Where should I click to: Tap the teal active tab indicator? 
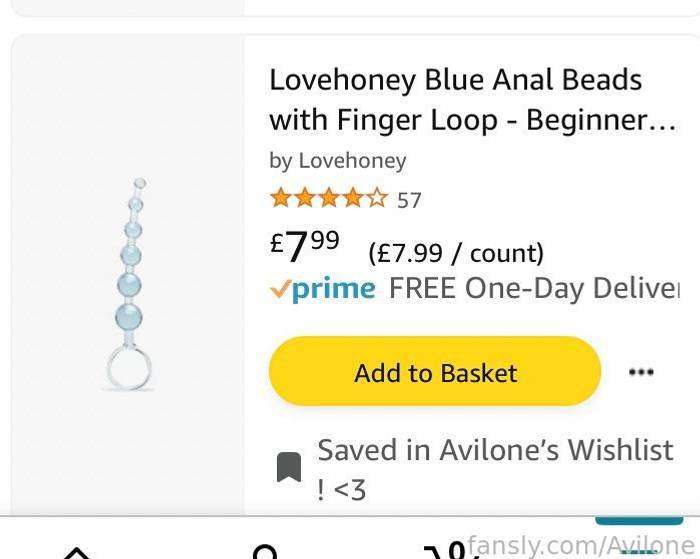click(x=639, y=521)
